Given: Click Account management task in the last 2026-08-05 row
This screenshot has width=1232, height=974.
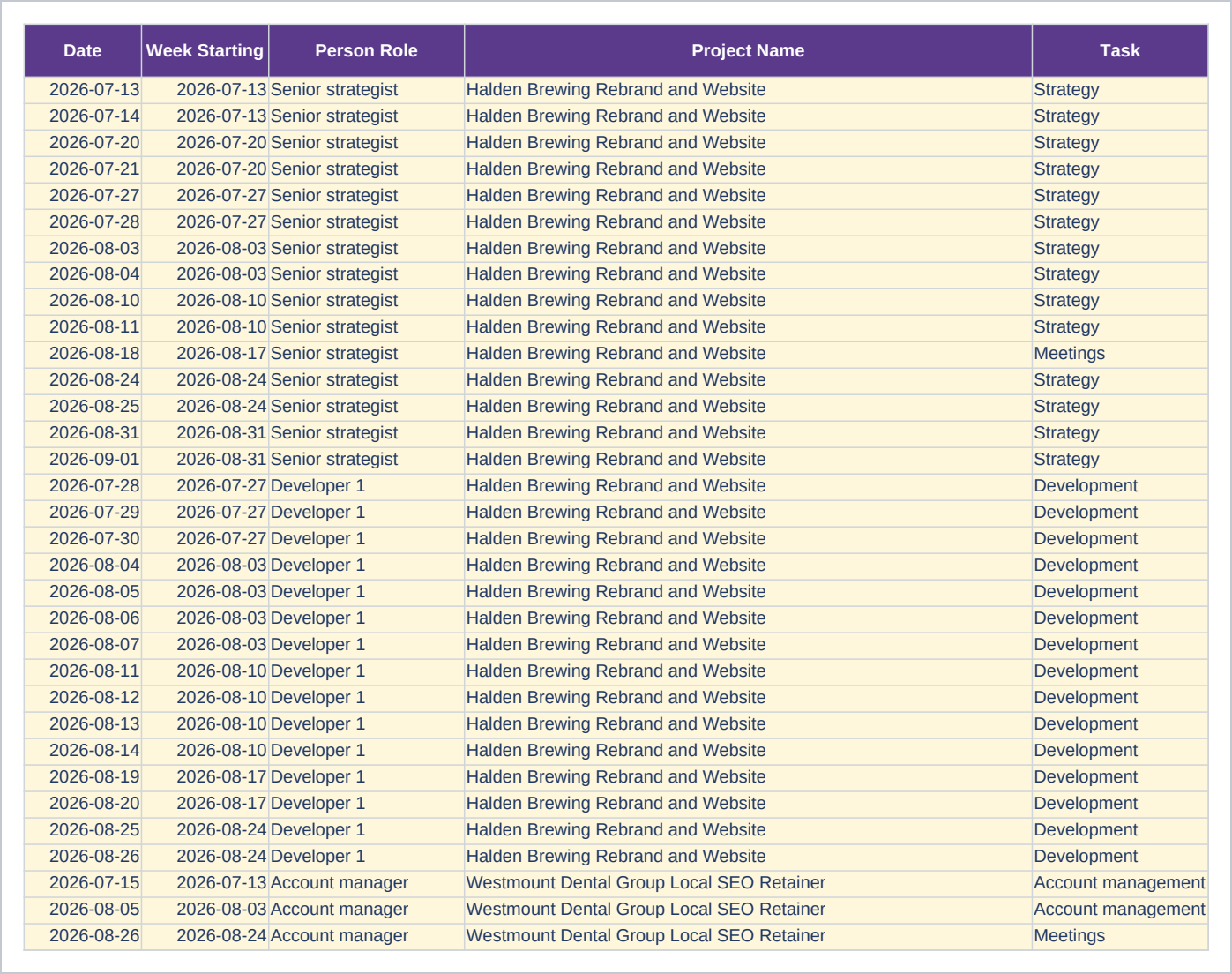Looking at the screenshot, I should pos(1120,910).
